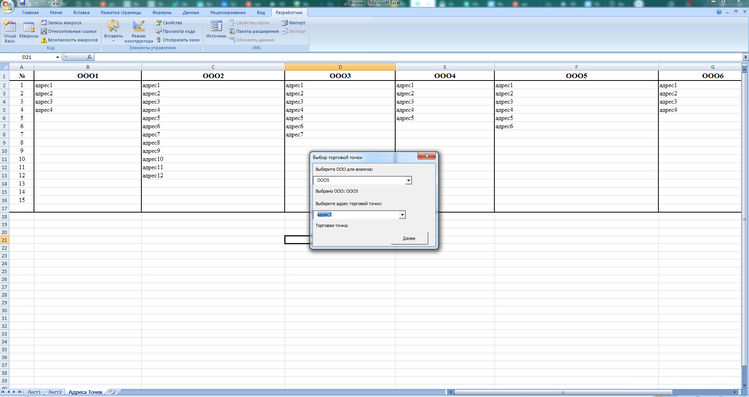The image size is (749, 397).
Task: Select the ООО2 header cell
Action: tap(213, 75)
